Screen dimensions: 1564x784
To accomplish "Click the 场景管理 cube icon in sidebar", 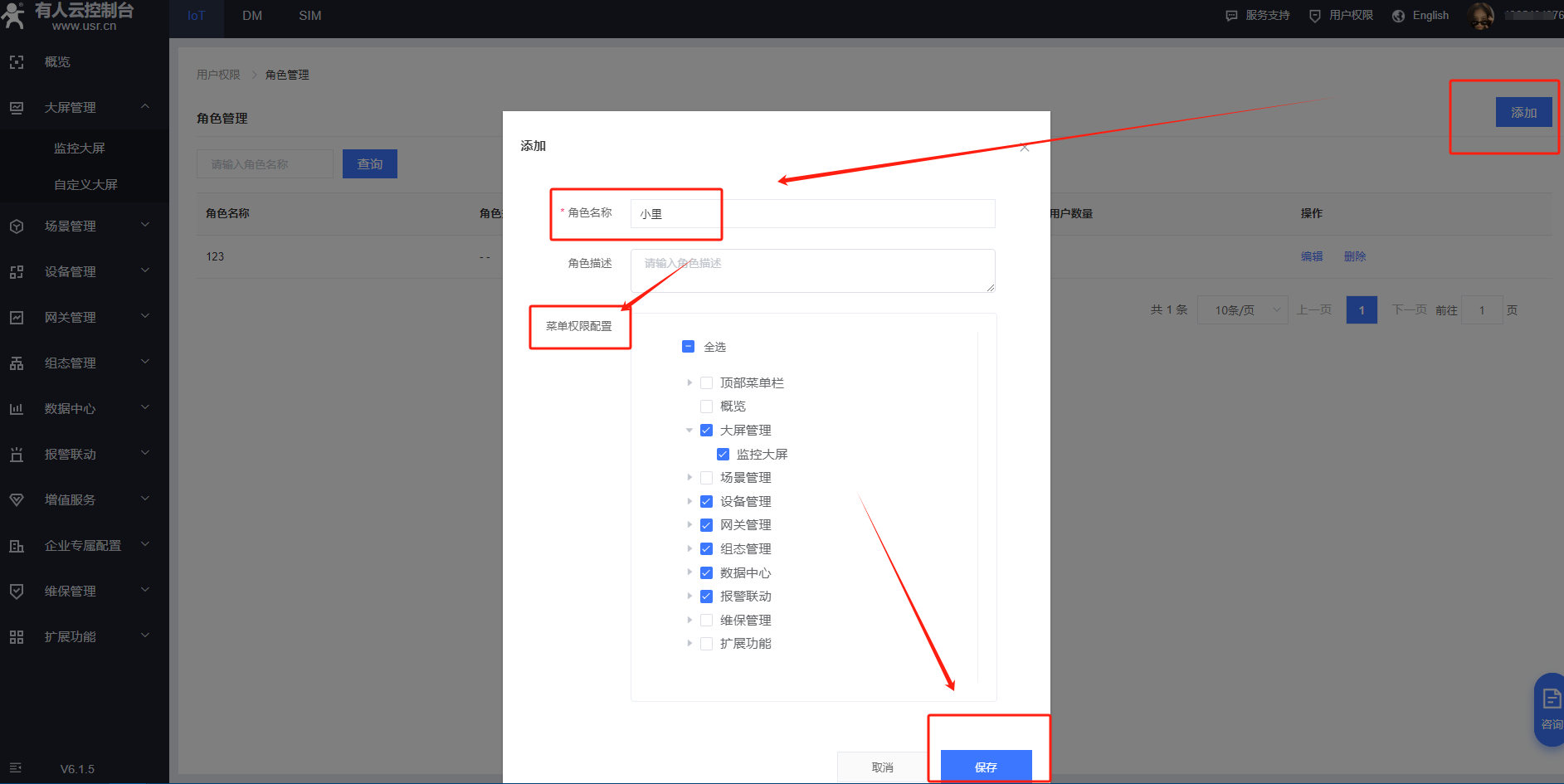I will click(x=17, y=226).
